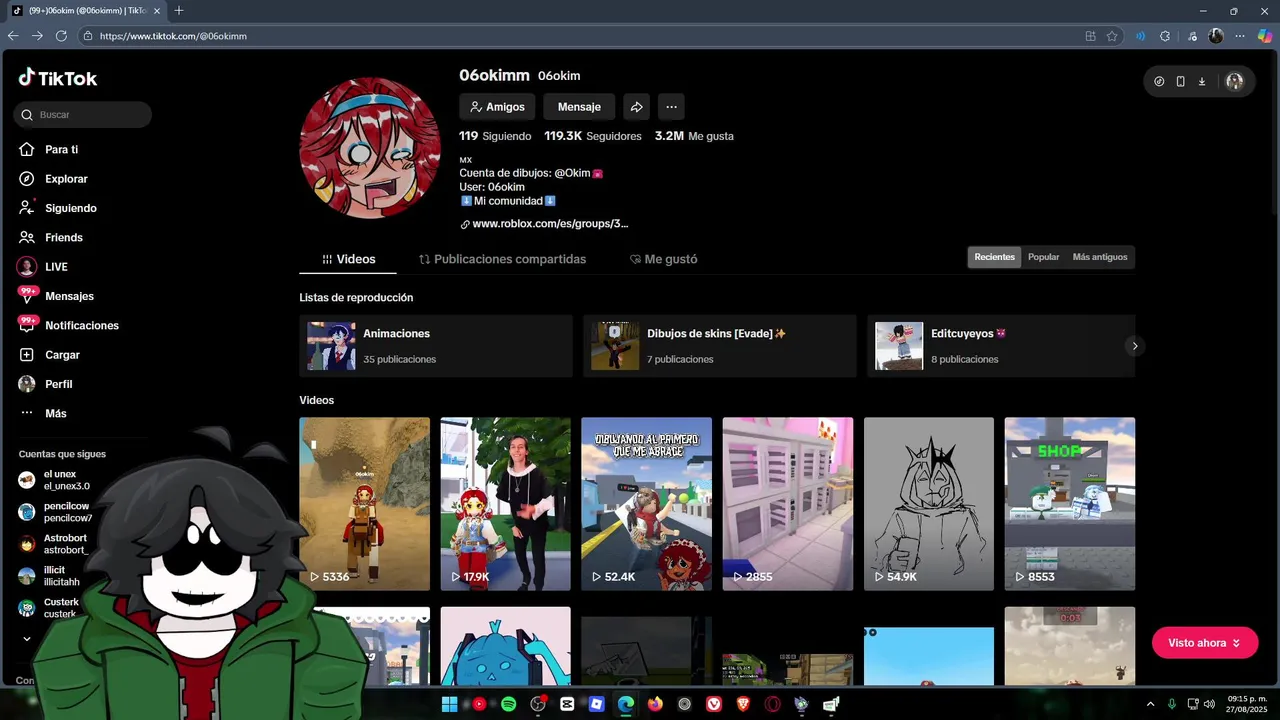Open the Más sidebar menu

pos(42,413)
